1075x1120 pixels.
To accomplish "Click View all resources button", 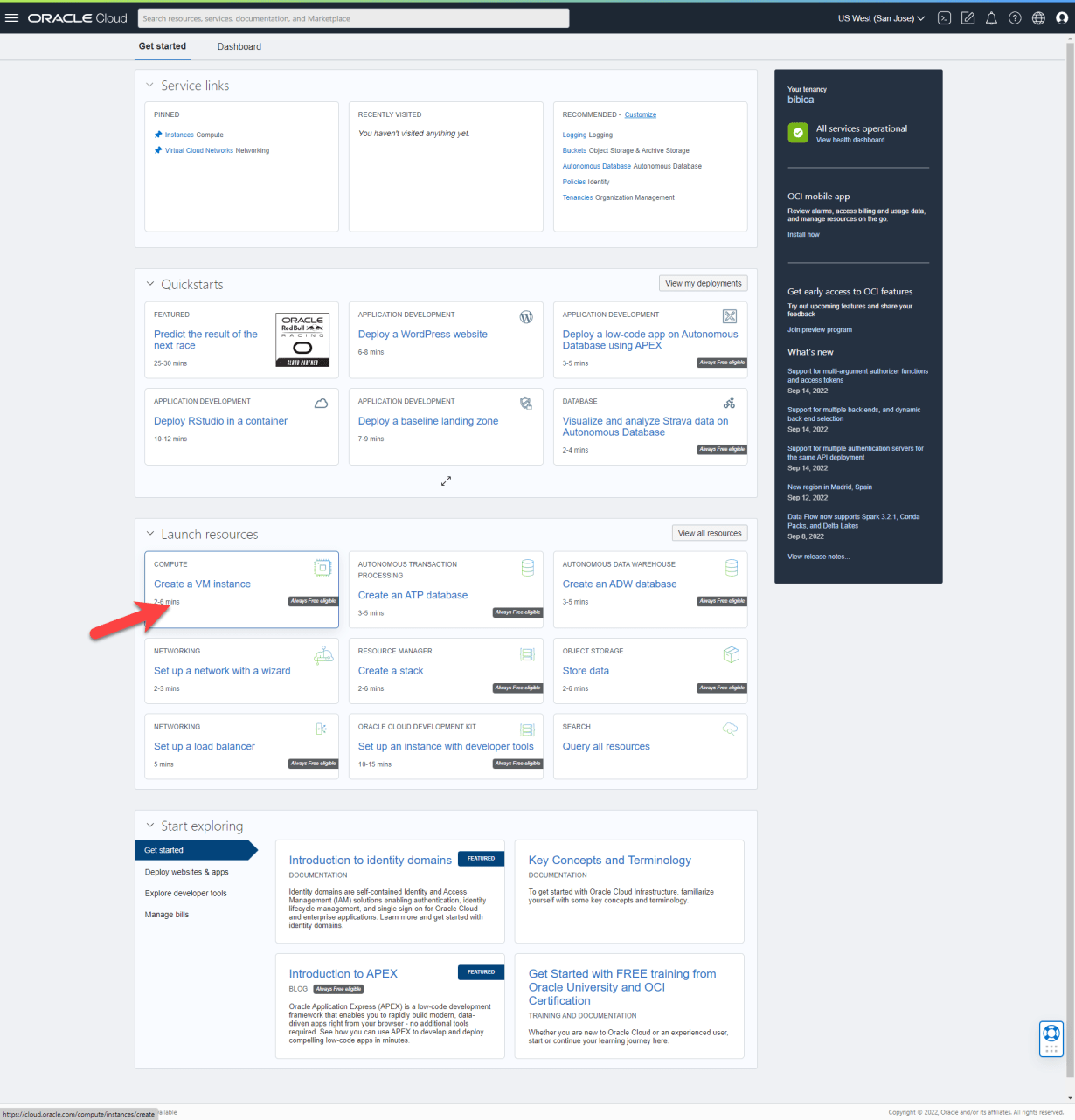I will pyautogui.click(x=710, y=533).
